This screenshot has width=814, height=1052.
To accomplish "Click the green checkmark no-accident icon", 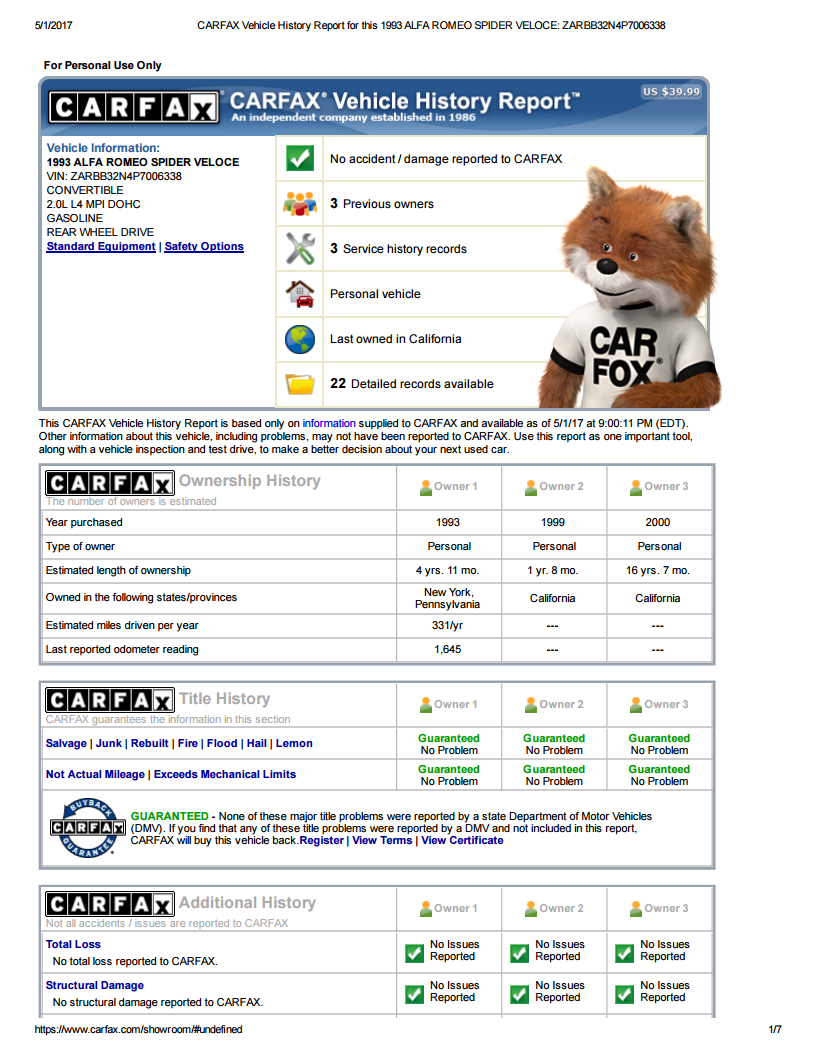I will click(x=299, y=159).
